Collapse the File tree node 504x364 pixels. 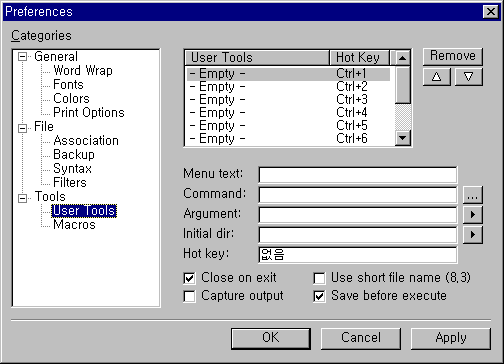click(22, 128)
